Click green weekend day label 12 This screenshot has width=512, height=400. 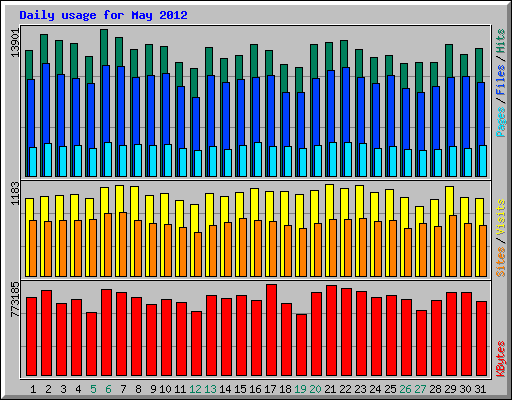coord(195,389)
